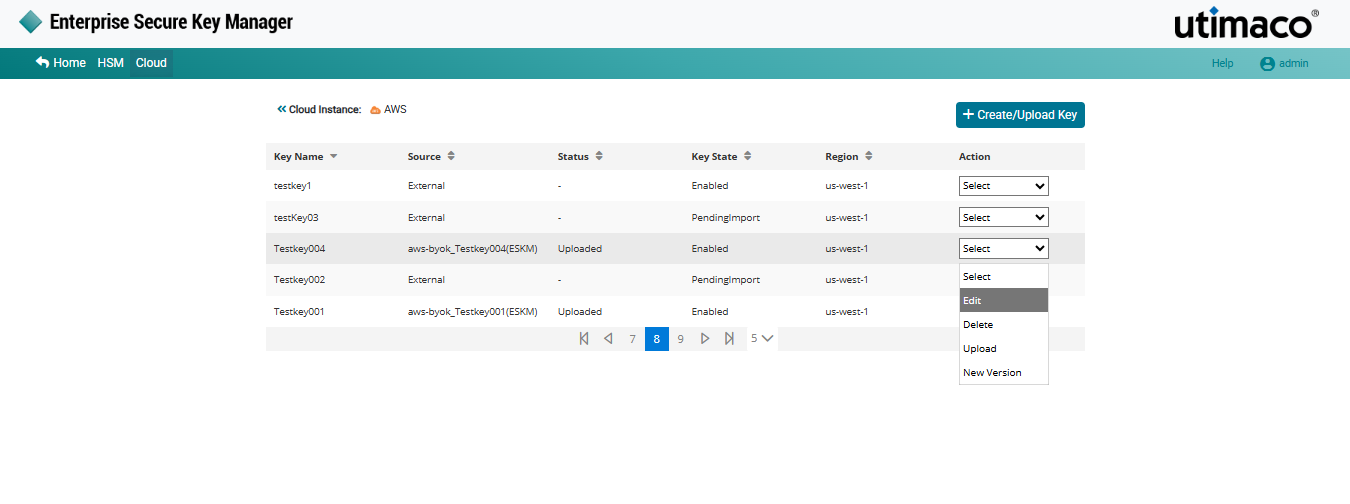The width and height of the screenshot is (1350, 504).
Task: Click Enabled state for Testkey001
Action: click(710, 311)
